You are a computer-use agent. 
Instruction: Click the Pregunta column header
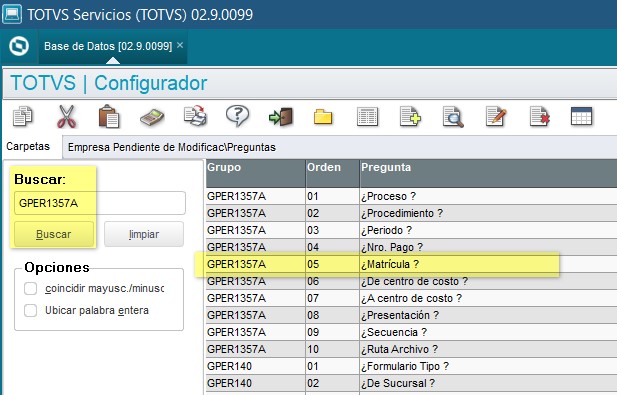click(x=488, y=173)
